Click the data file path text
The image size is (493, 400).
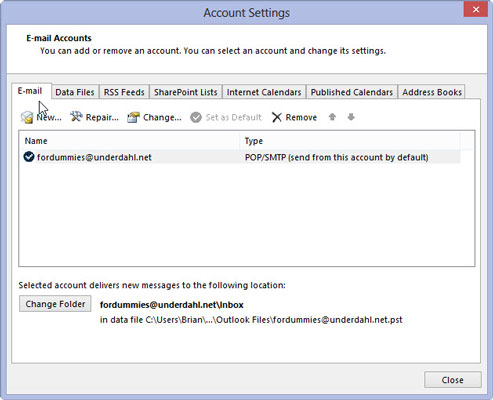tap(251, 320)
